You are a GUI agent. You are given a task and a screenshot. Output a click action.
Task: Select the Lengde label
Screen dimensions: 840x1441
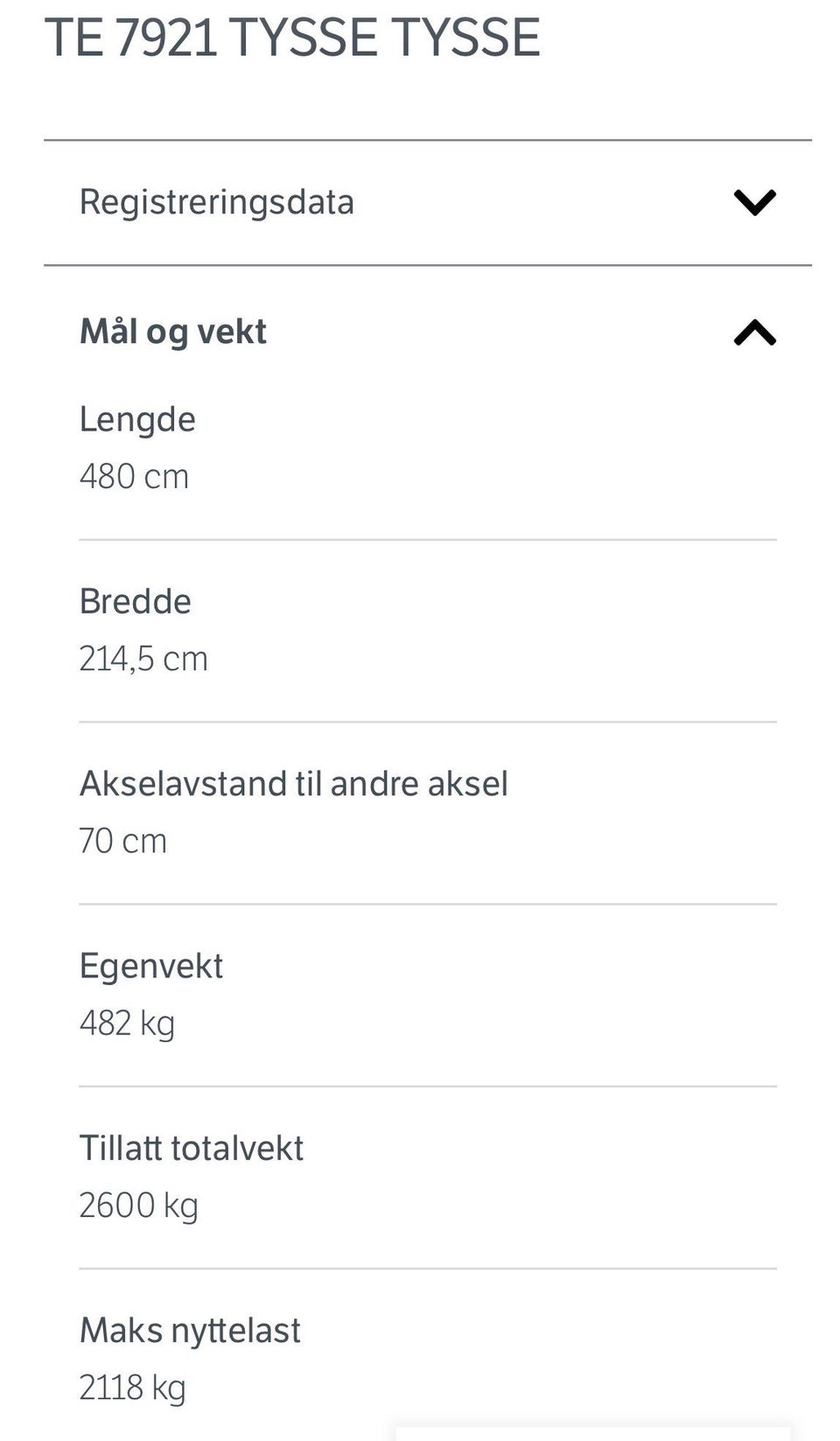tap(137, 420)
